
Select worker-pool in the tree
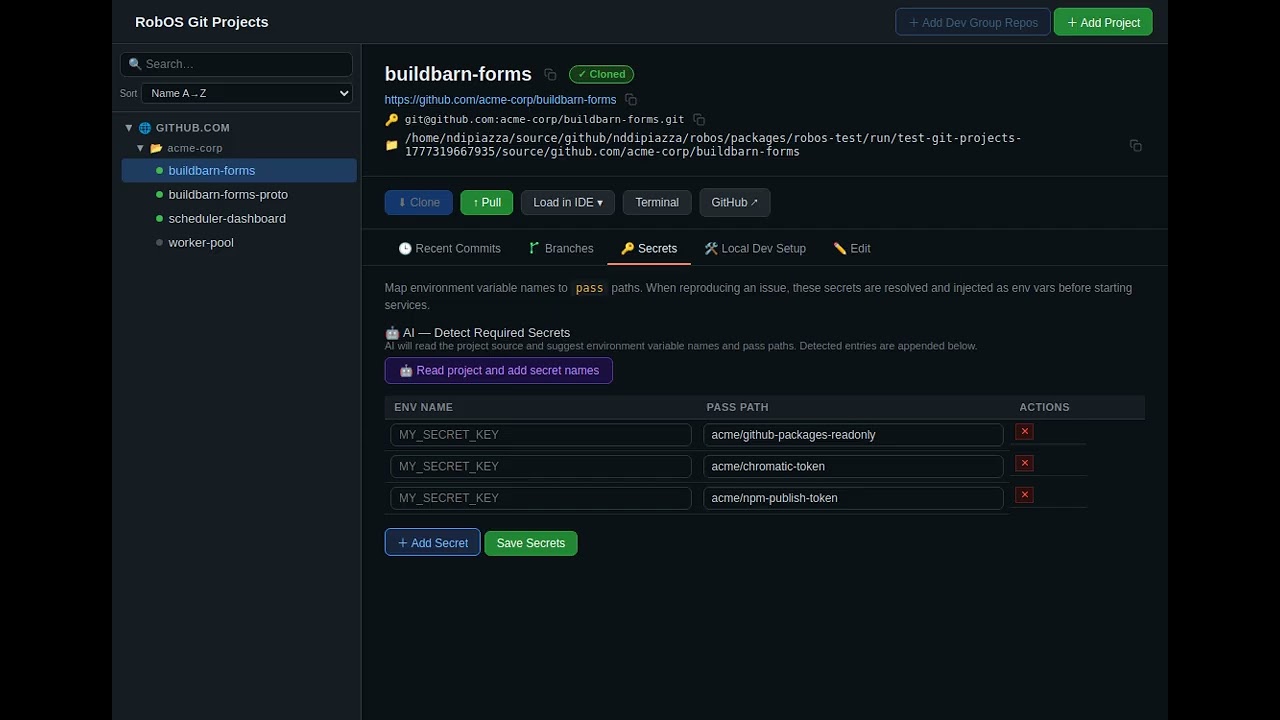[239, 243]
